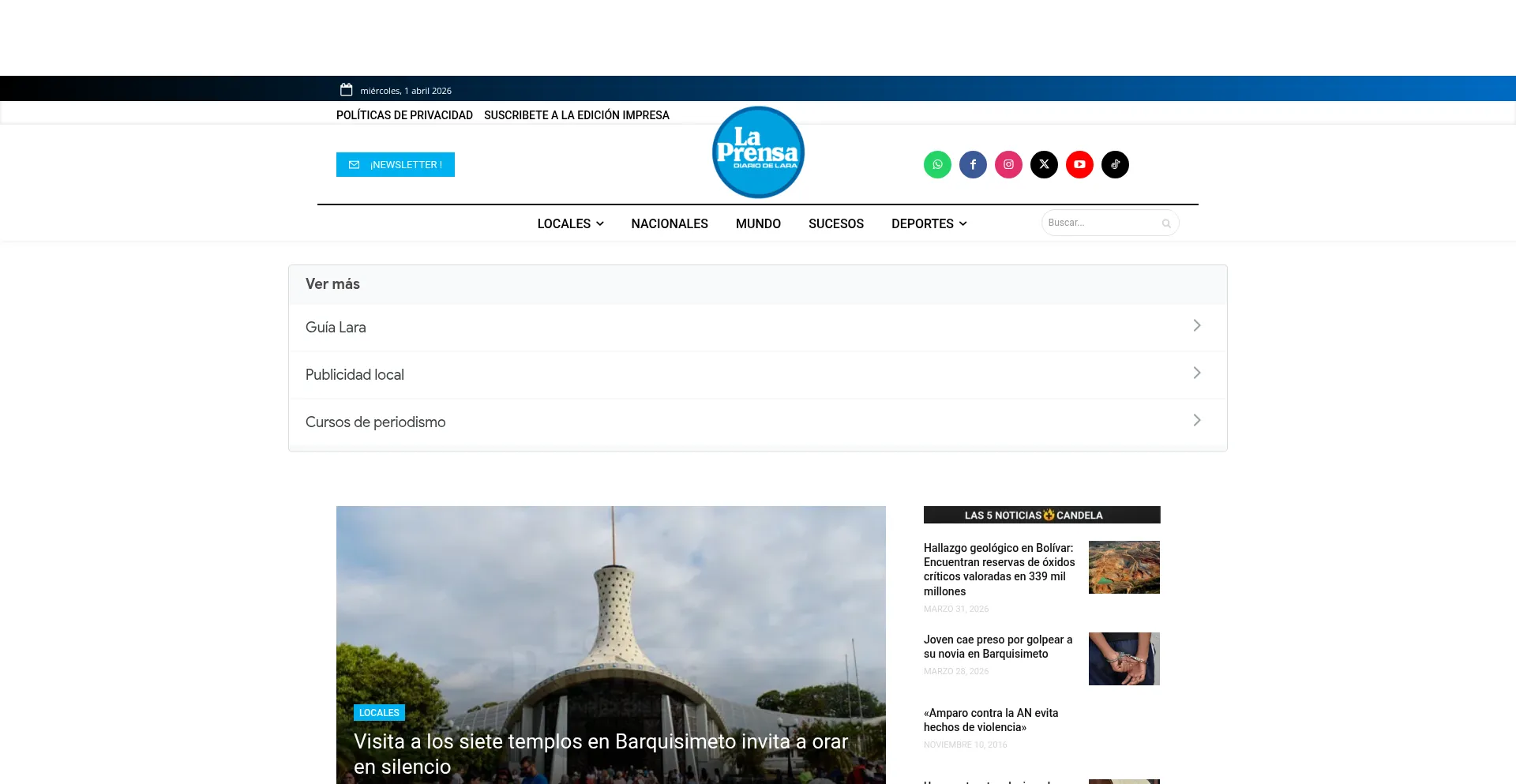The height and width of the screenshot is (784, 1516).
Task: Open the WhatsApp social icon
Action: (937, 164)
